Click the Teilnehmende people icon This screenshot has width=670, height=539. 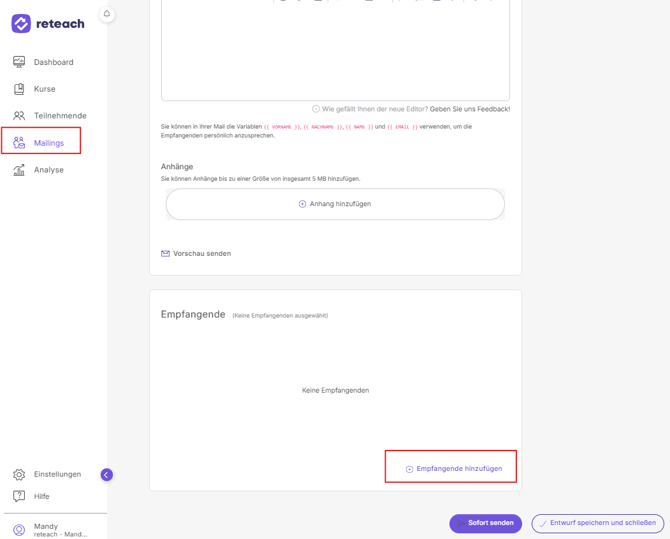point(19,115)
